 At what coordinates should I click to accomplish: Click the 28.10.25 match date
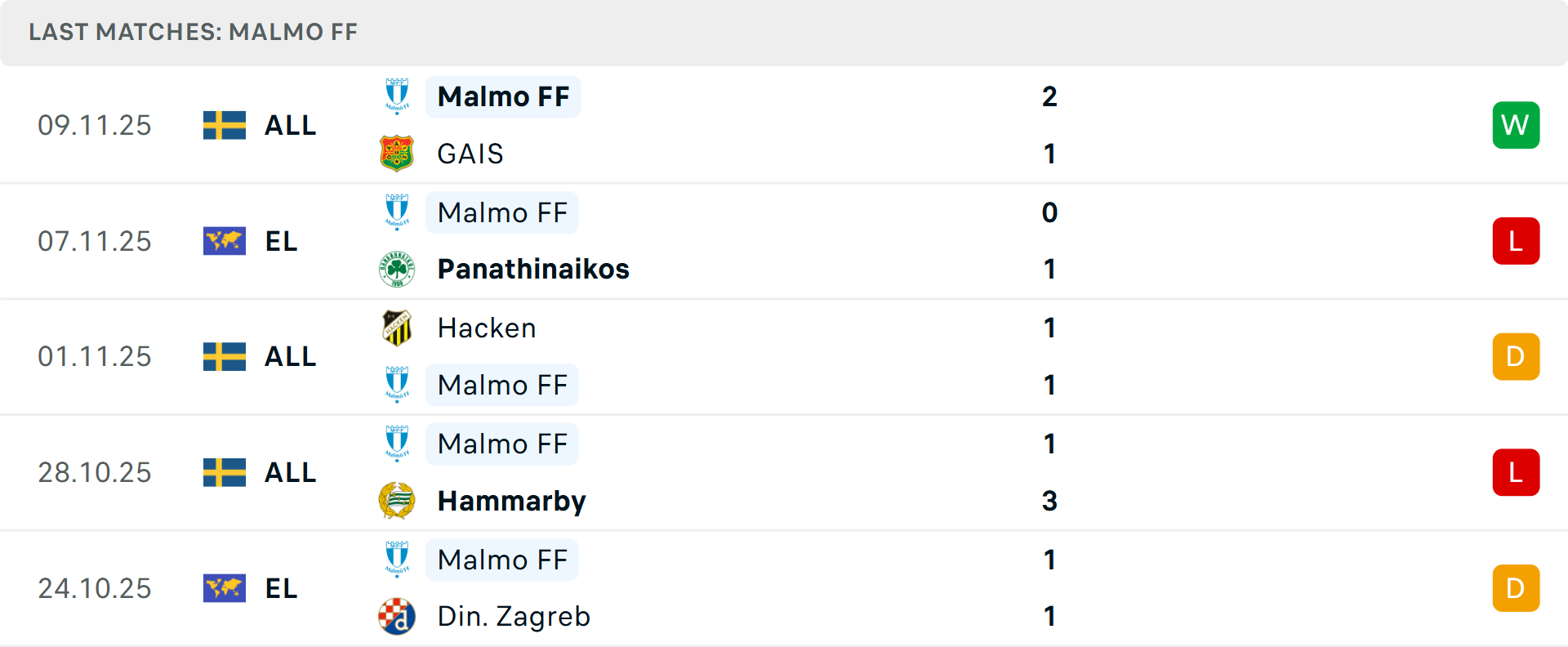pyautogui.click(x=95, y=472)
